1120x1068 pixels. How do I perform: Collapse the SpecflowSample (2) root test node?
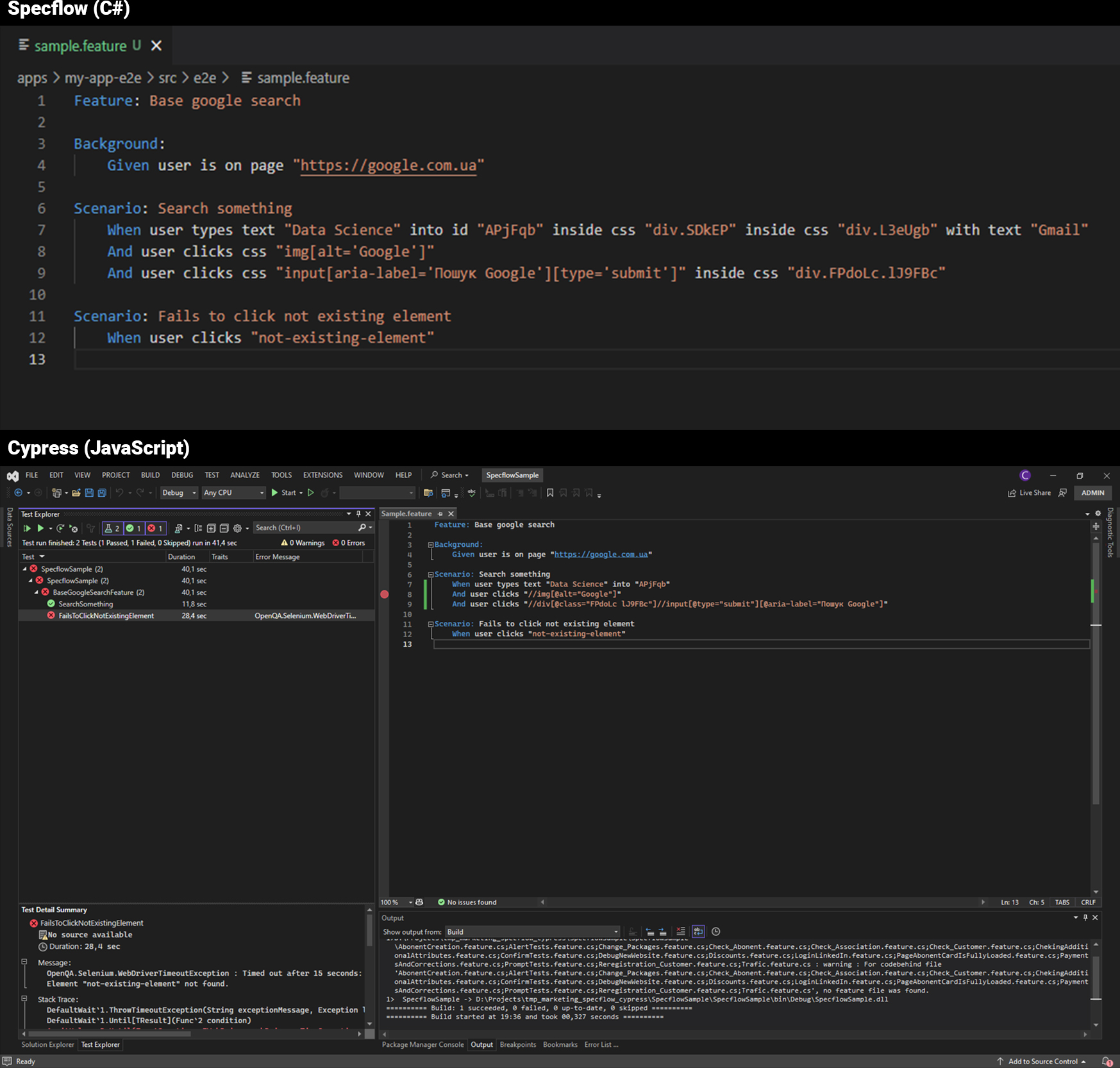[x=25, y=569]
